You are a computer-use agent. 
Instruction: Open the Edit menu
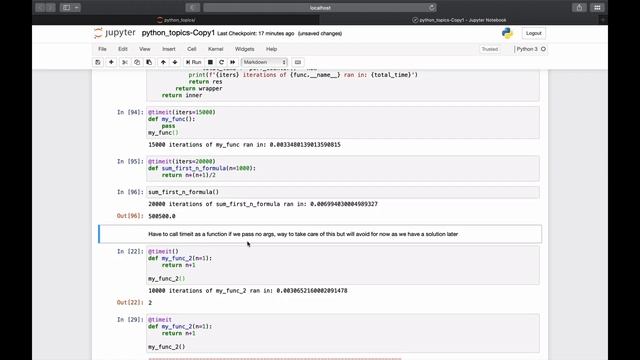123,49
